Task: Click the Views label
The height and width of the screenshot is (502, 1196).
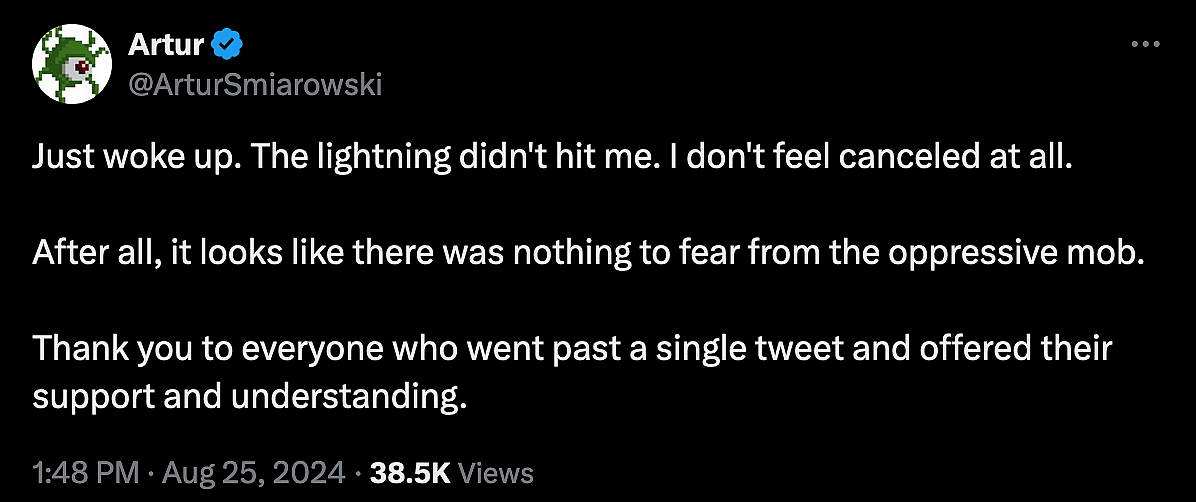Action: click(x=497, y=473)
